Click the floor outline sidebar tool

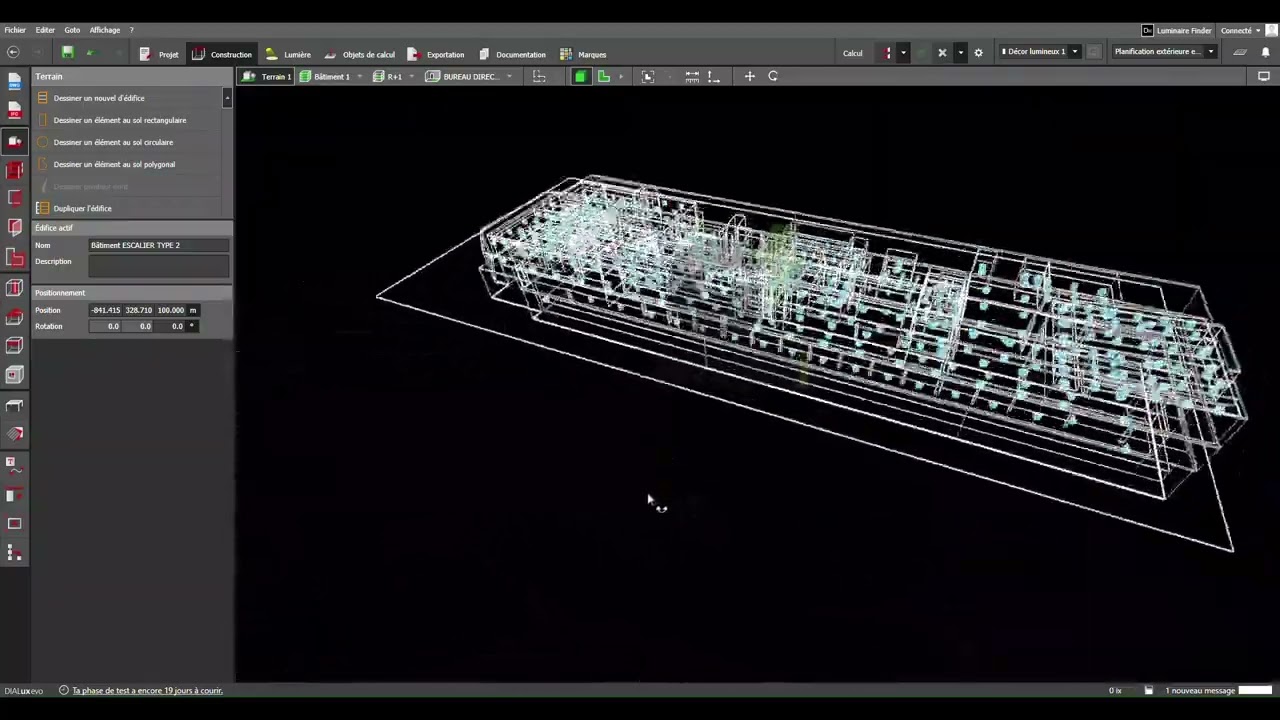14,199
